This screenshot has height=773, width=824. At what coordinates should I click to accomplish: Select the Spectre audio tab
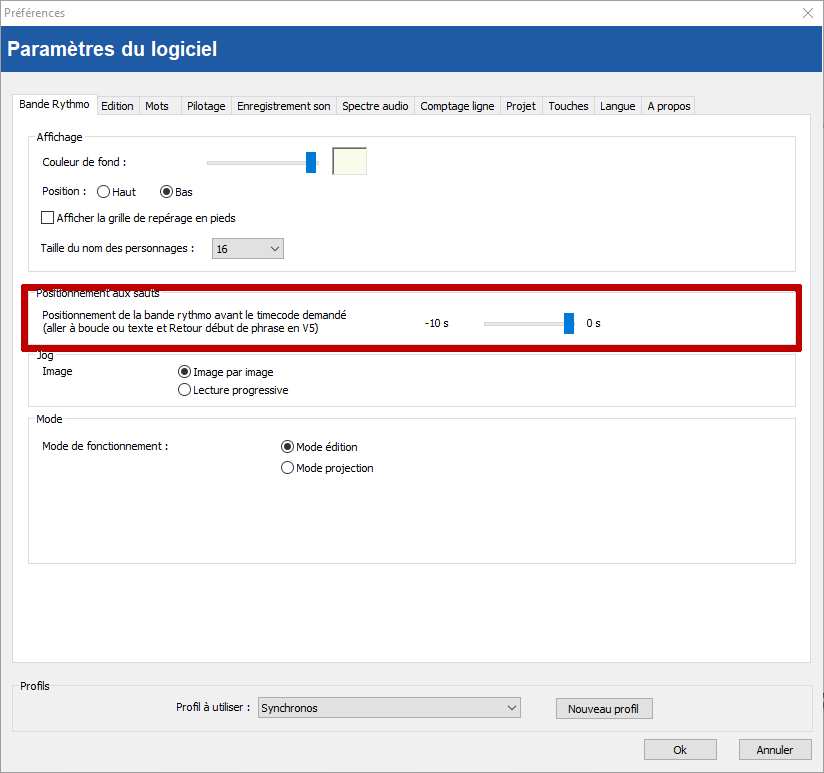[x=375, y=106]
